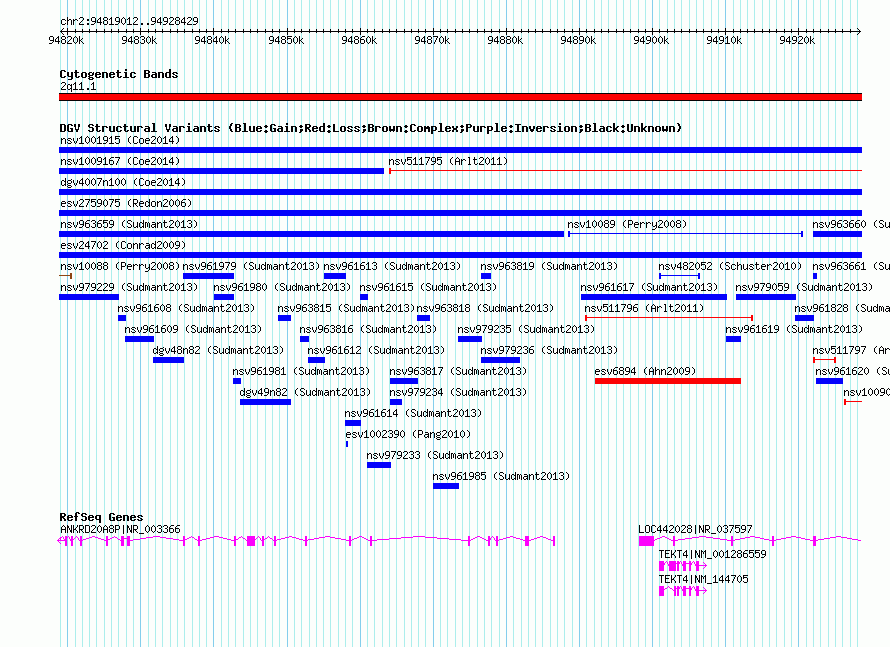
Task: Click the nsv961613 (Sudmant2013) label
Action: pyautogui.click(x=392, y=266)
